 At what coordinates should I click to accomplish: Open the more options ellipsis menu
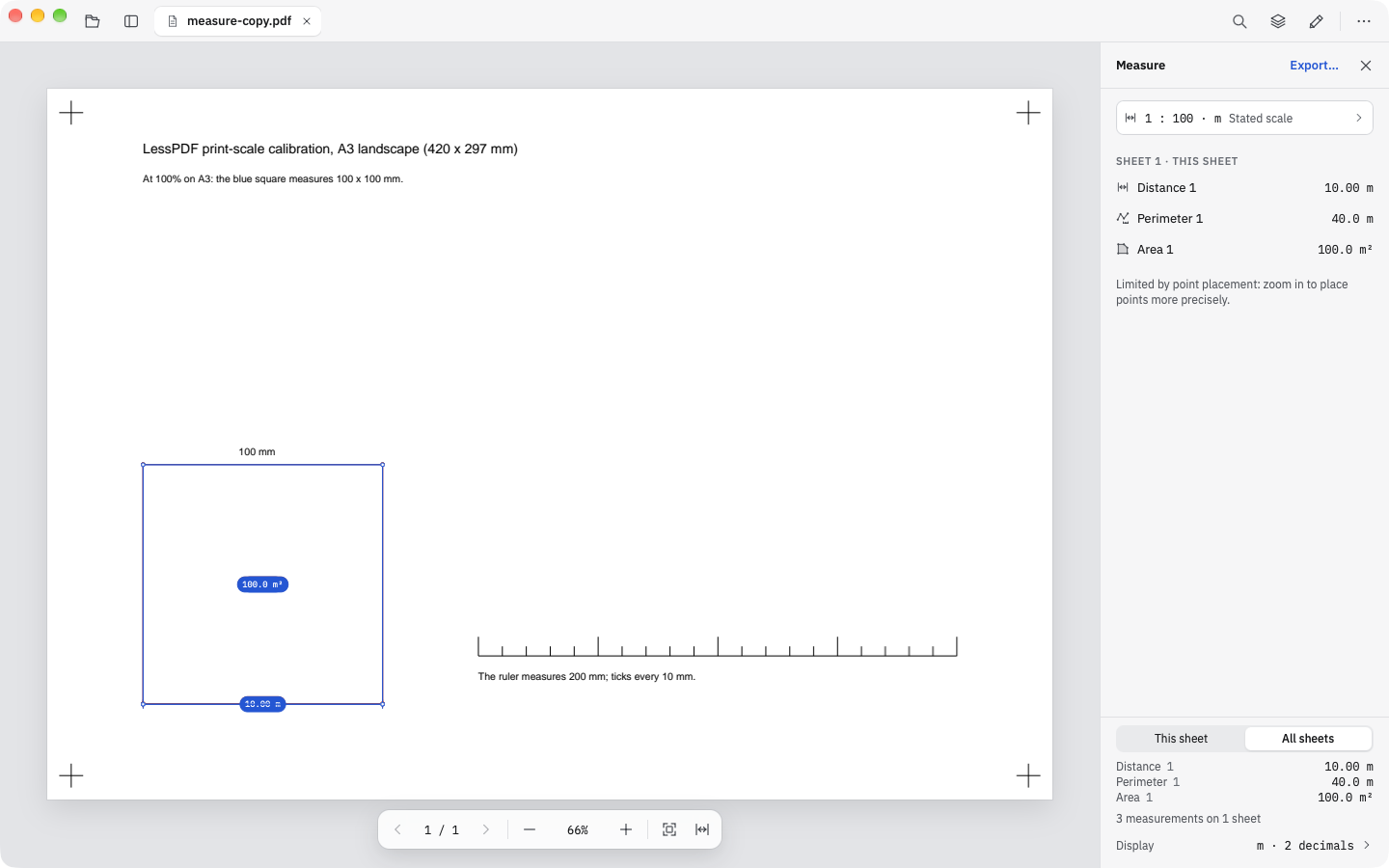point(1364,21)
